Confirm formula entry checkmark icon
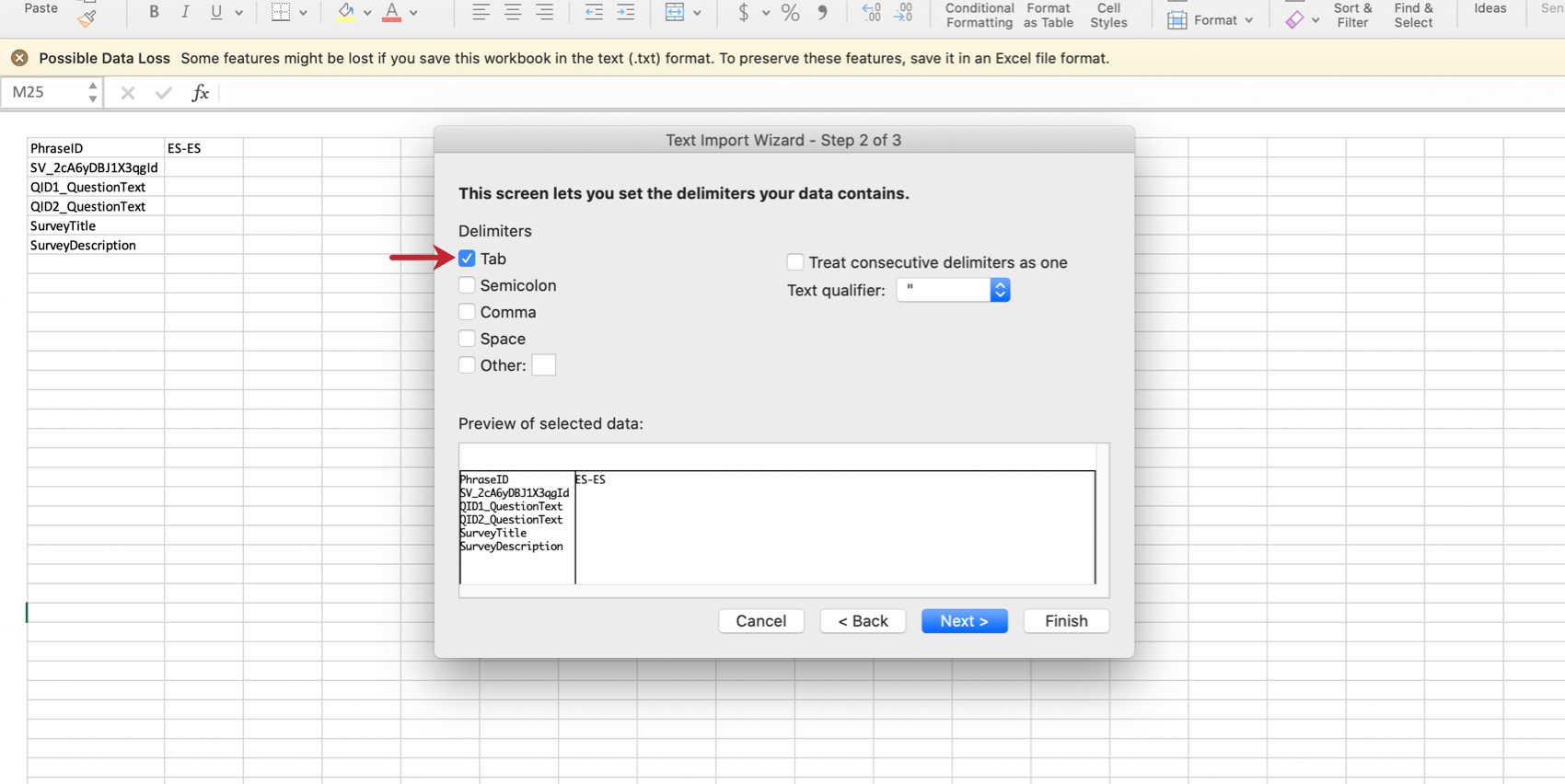The image size is (1565, 784). click(x=163, y=92)
